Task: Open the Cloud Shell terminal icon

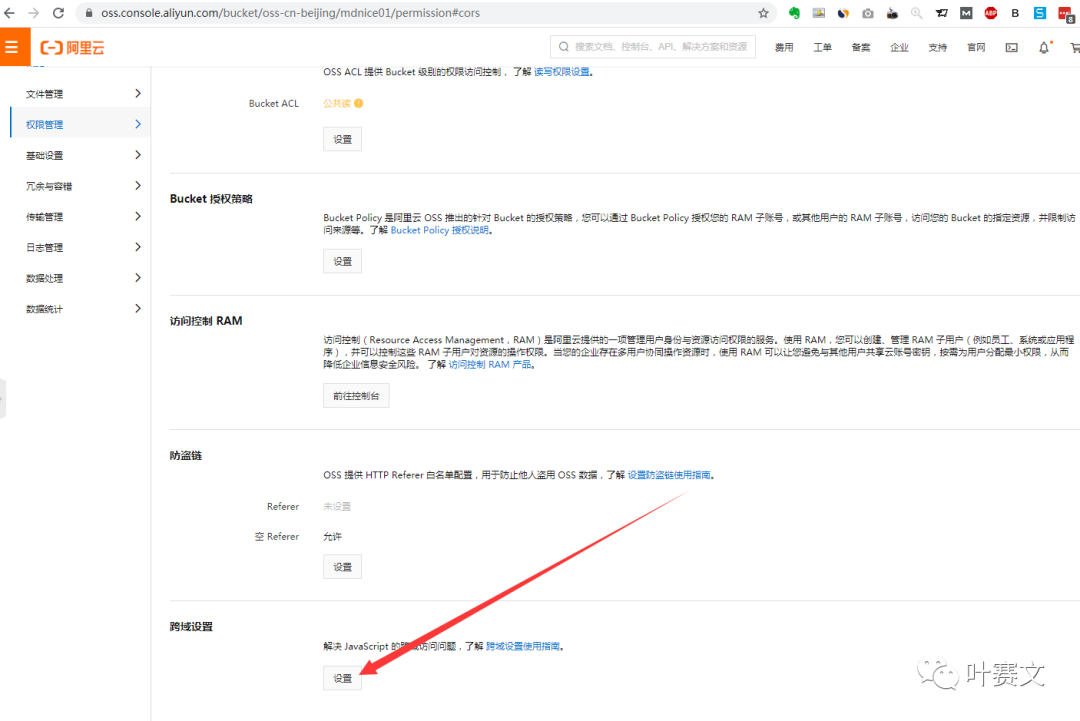Action: (1011, 48)
